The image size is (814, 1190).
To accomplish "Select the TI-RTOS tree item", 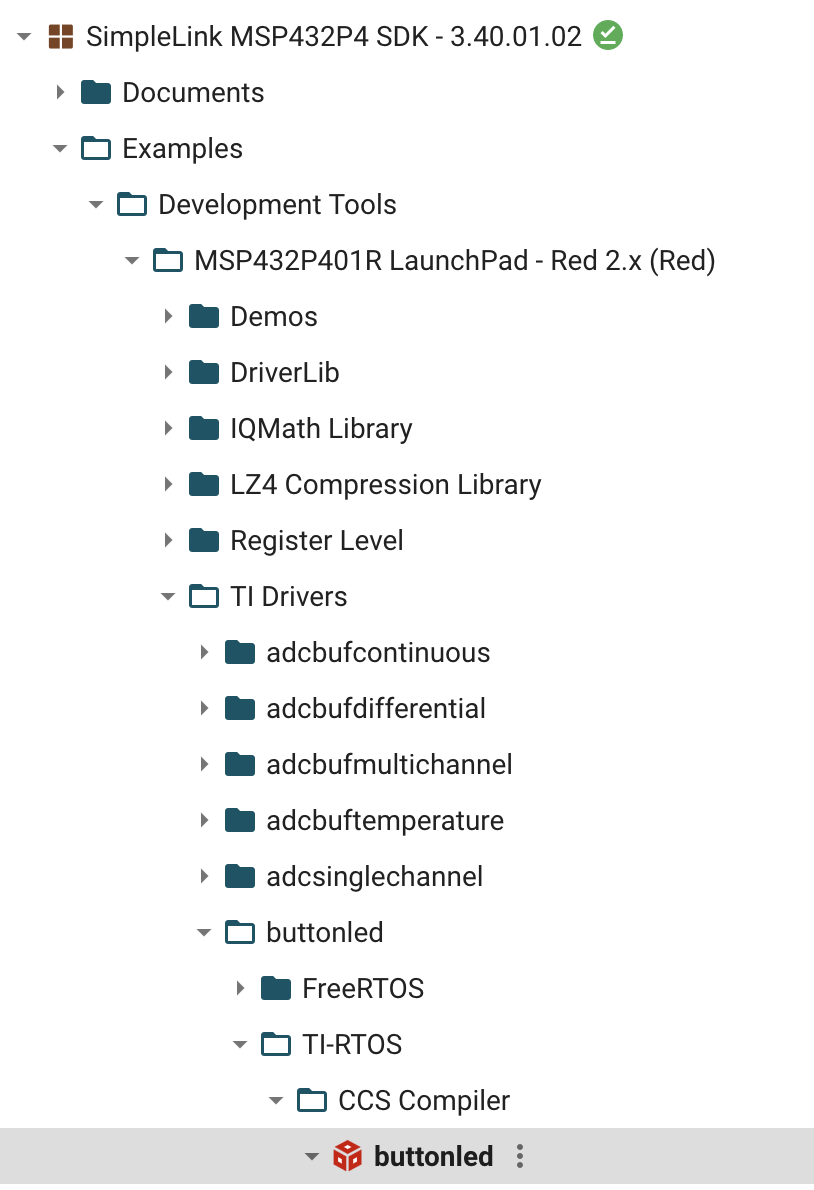I will click(351, 1043).
